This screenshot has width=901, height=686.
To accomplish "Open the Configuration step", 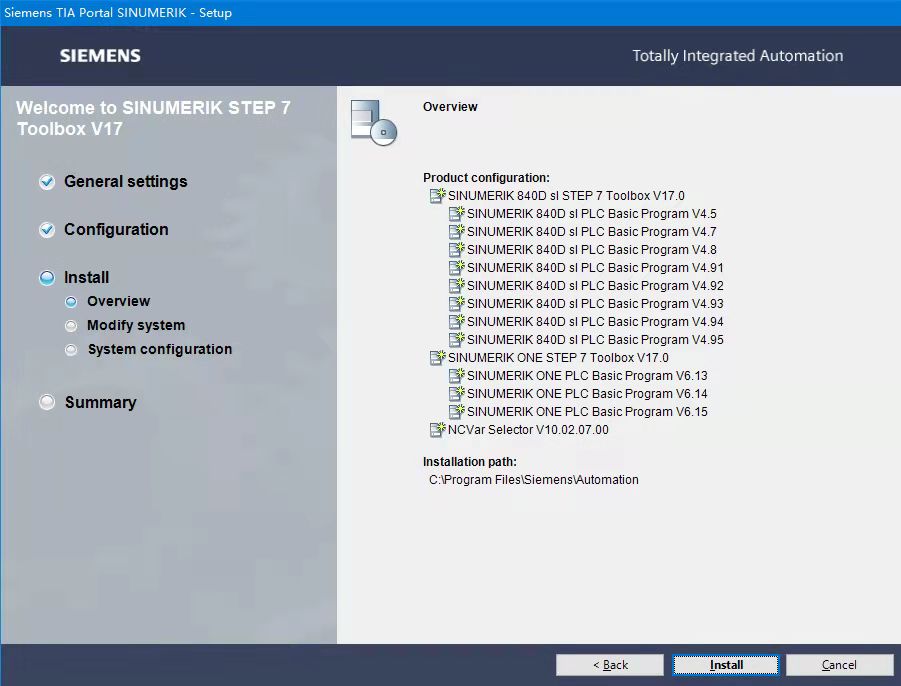I will (x=116, y=230).
